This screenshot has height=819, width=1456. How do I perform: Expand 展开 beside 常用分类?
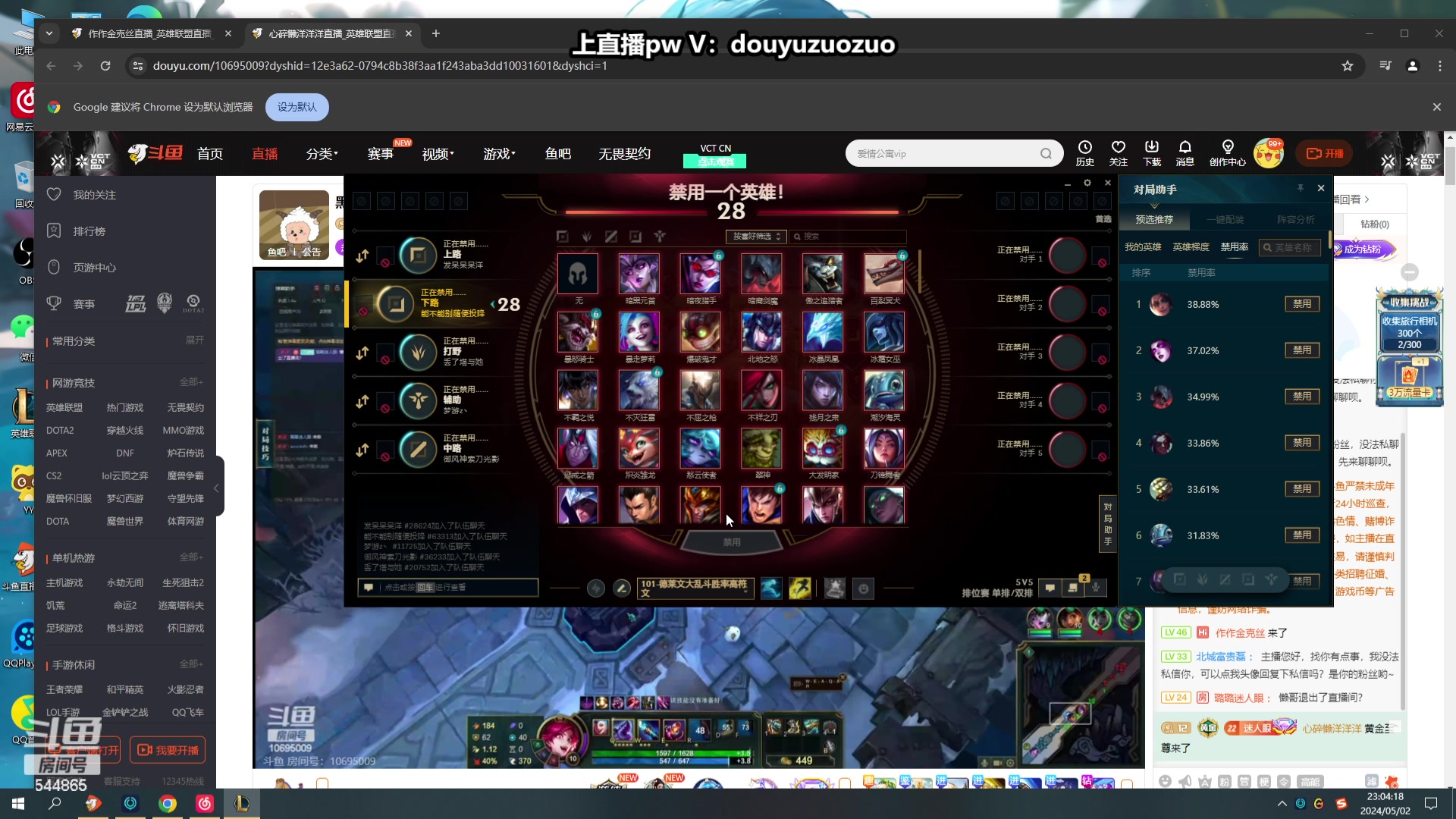point(195,340)
